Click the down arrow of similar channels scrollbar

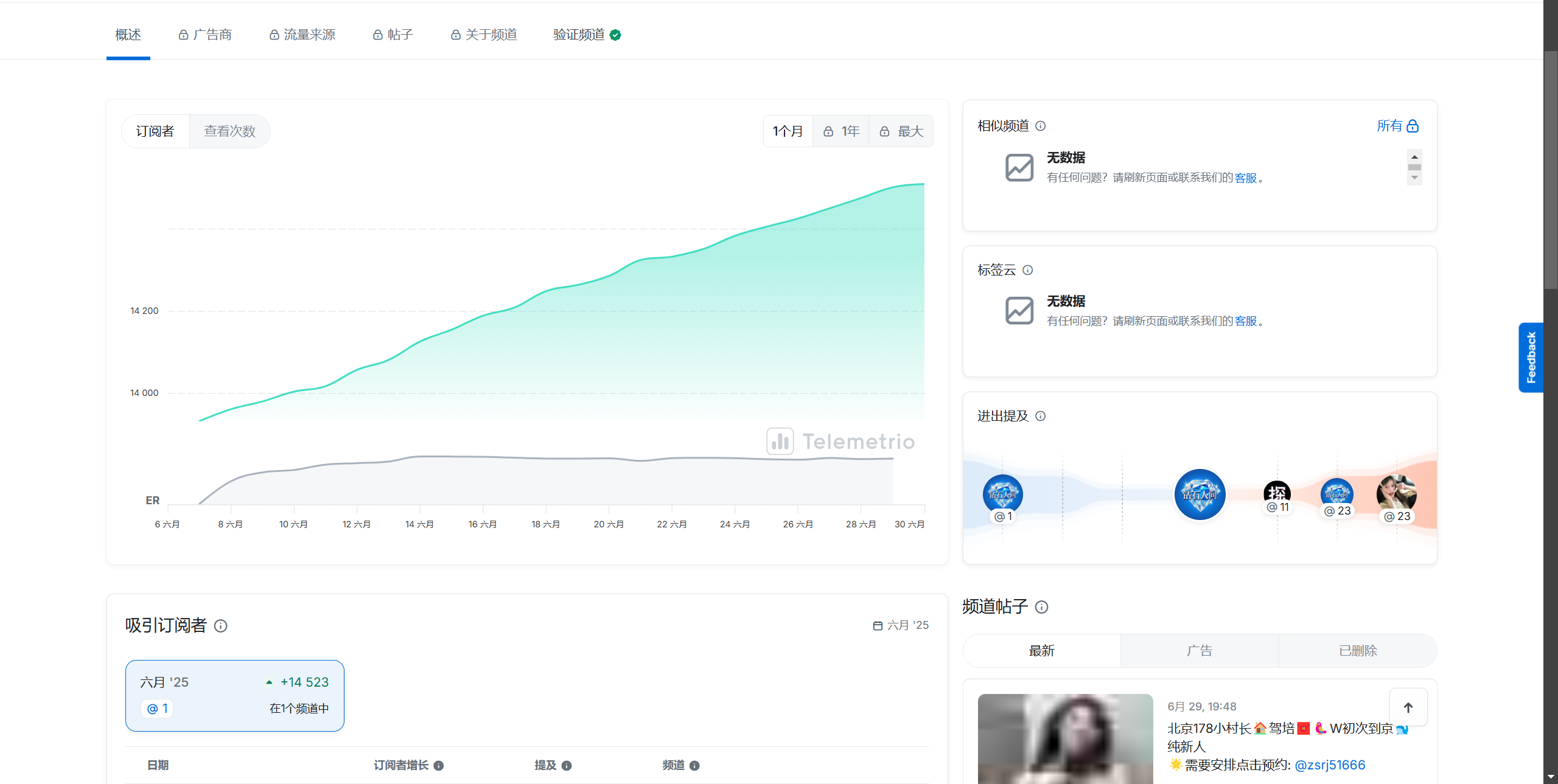(1414, 178)
